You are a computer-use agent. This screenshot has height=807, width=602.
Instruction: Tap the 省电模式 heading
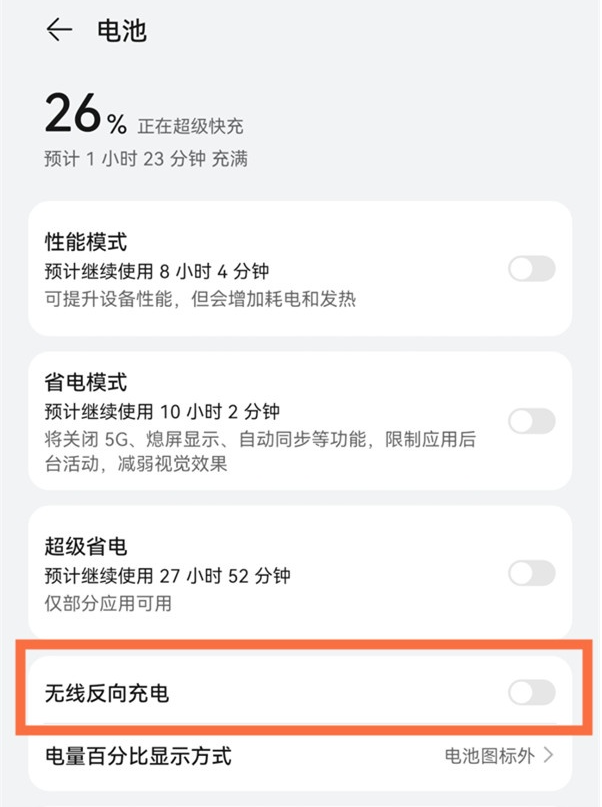[86, 383]
